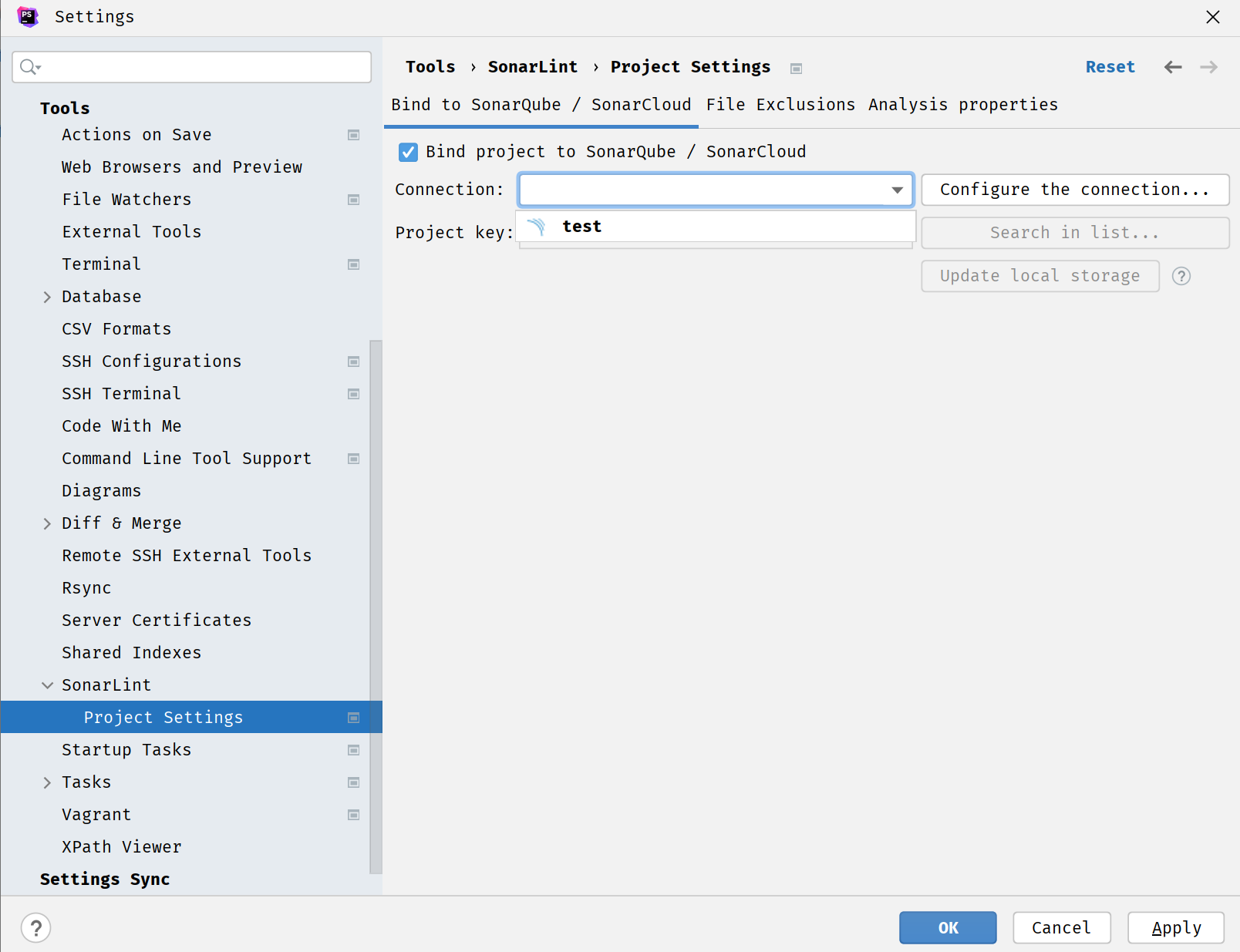Click the back navigation arrow
The image size is (1240, 952).
coord(1172,67)
